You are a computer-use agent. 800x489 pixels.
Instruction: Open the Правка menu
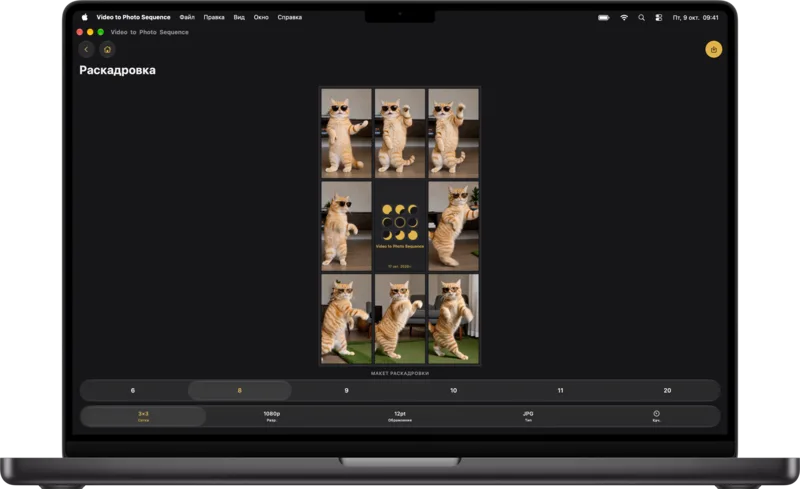214,17
